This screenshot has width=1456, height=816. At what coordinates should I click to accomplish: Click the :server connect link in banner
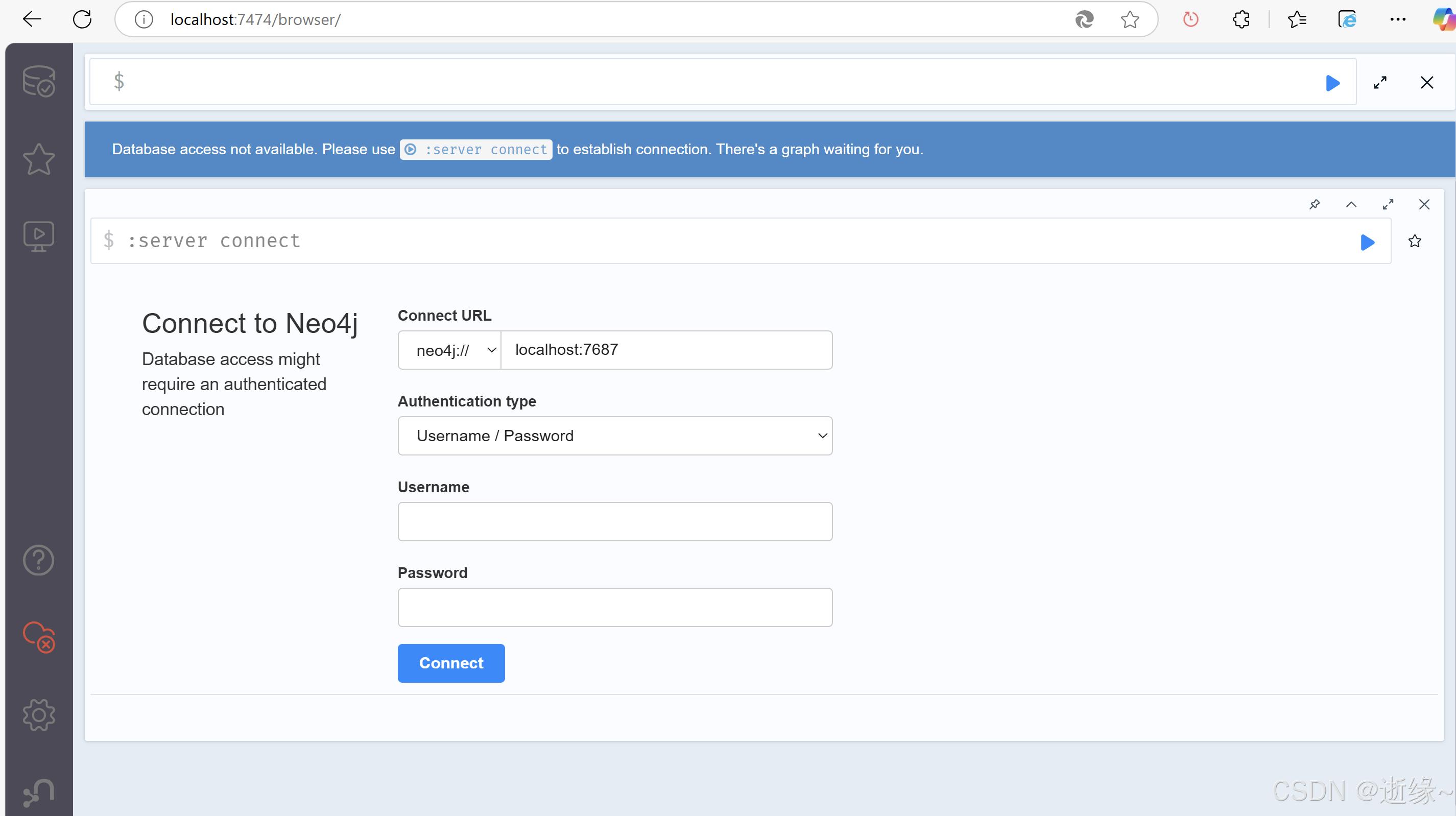pyautogui.click(x=476, y=150)
